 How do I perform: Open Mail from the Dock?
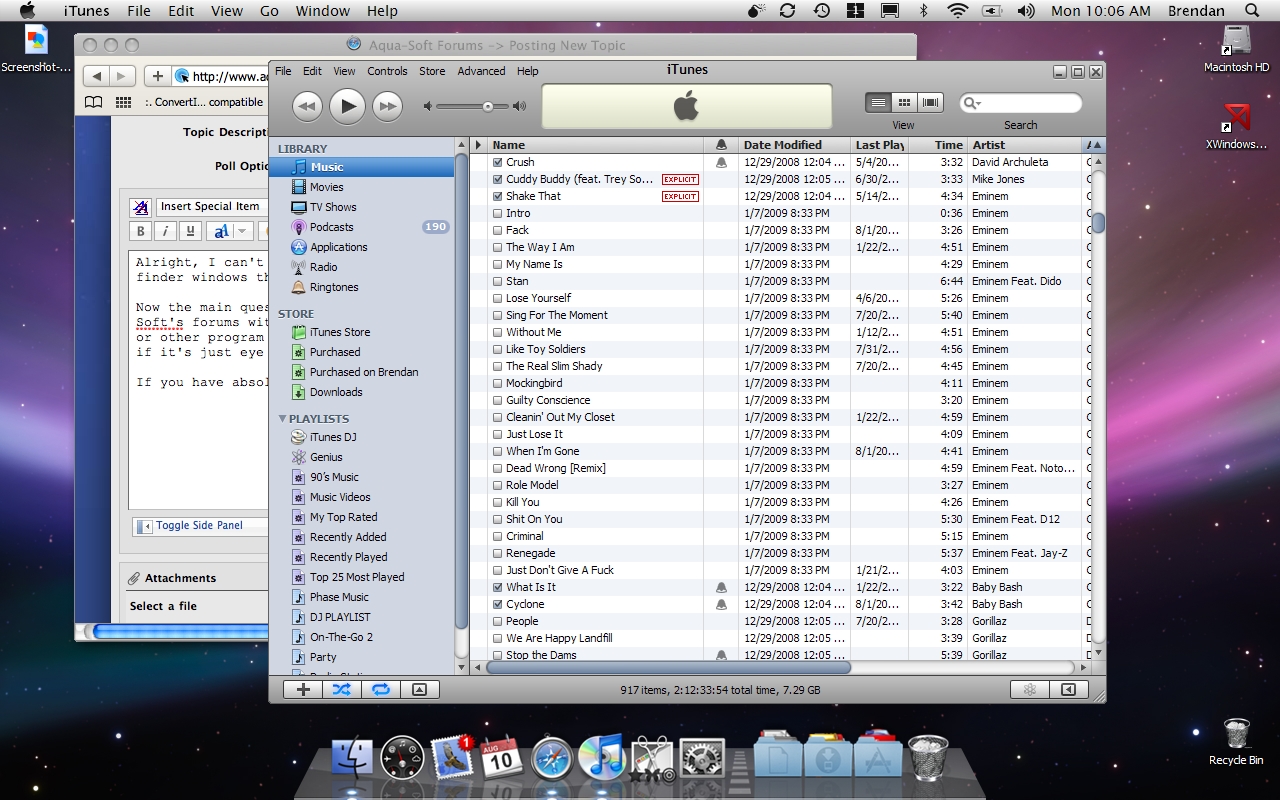[452, 759]
